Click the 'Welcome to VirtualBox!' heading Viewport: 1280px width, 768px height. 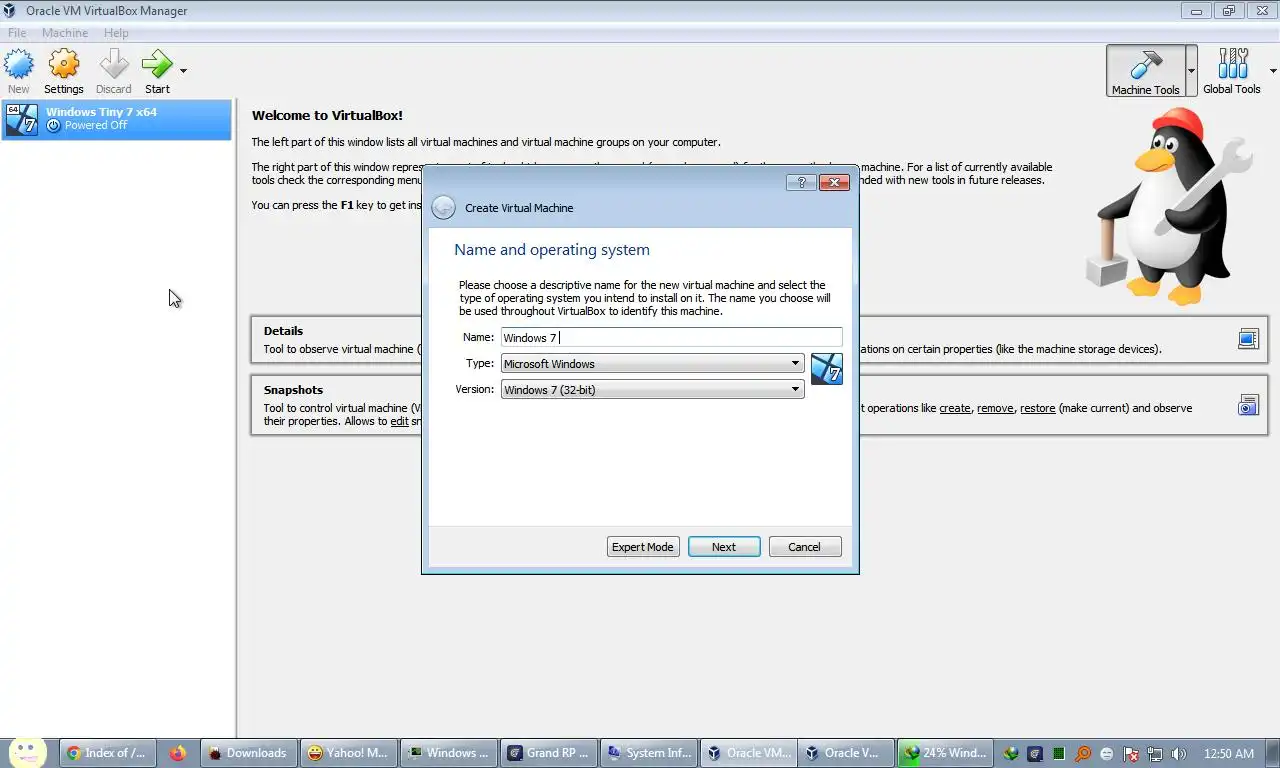327,115
